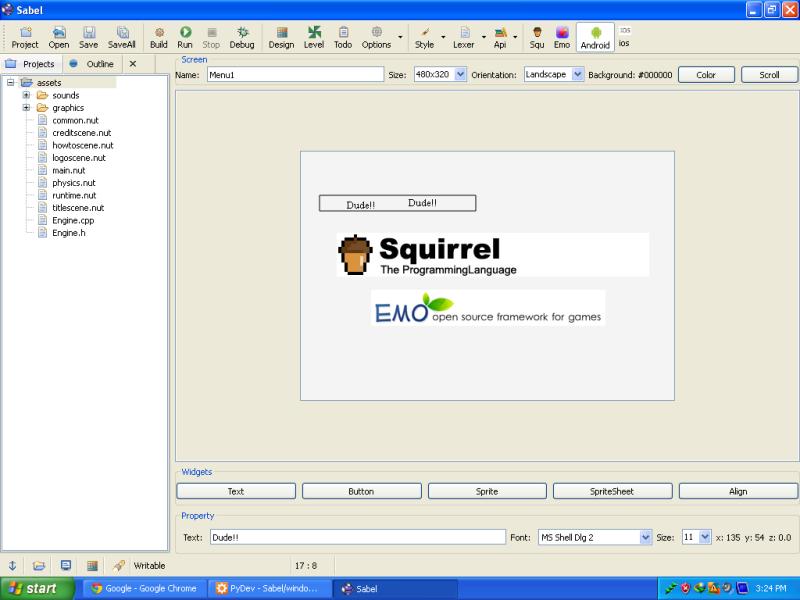Open the Orientation Landscape dropdown
This screenshot has width=800, height=600.
578,74
